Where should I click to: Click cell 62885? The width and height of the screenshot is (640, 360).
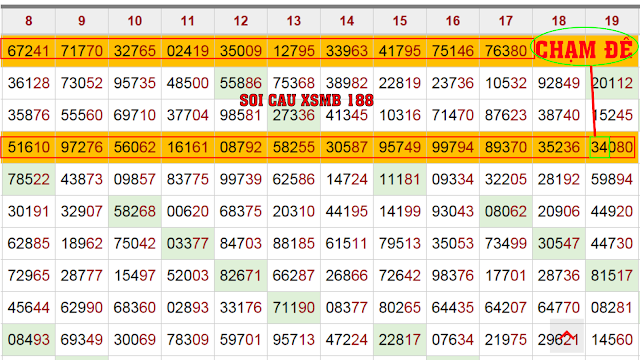click(29, 243)
